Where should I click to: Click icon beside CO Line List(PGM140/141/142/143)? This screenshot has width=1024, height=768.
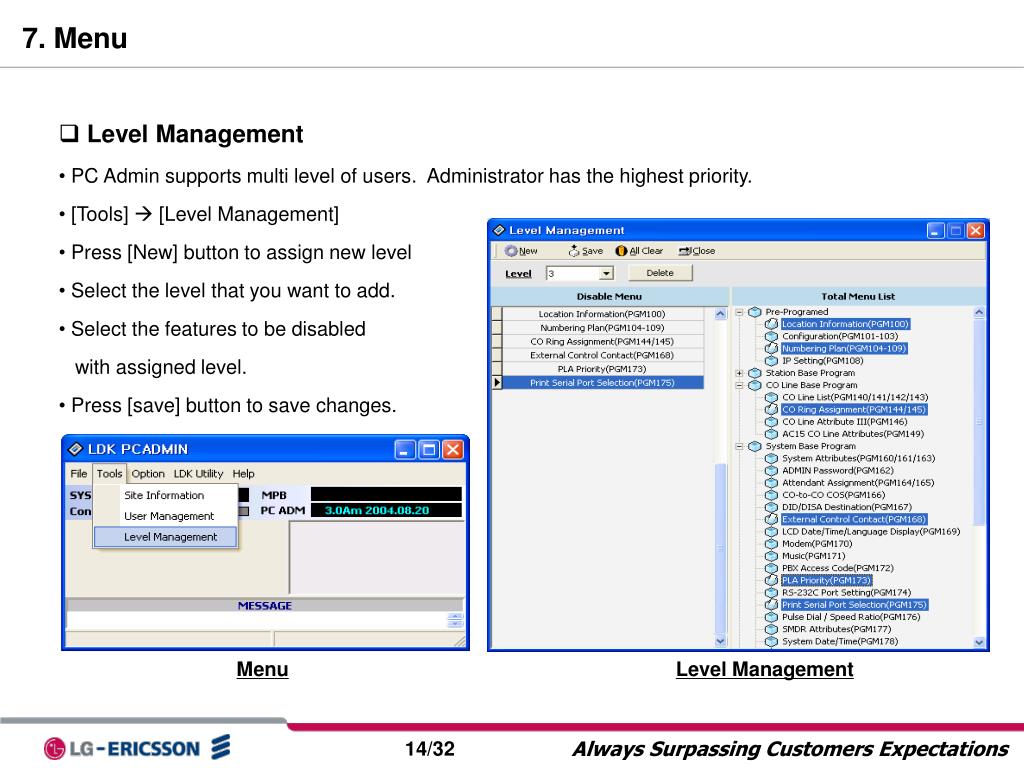771,397
